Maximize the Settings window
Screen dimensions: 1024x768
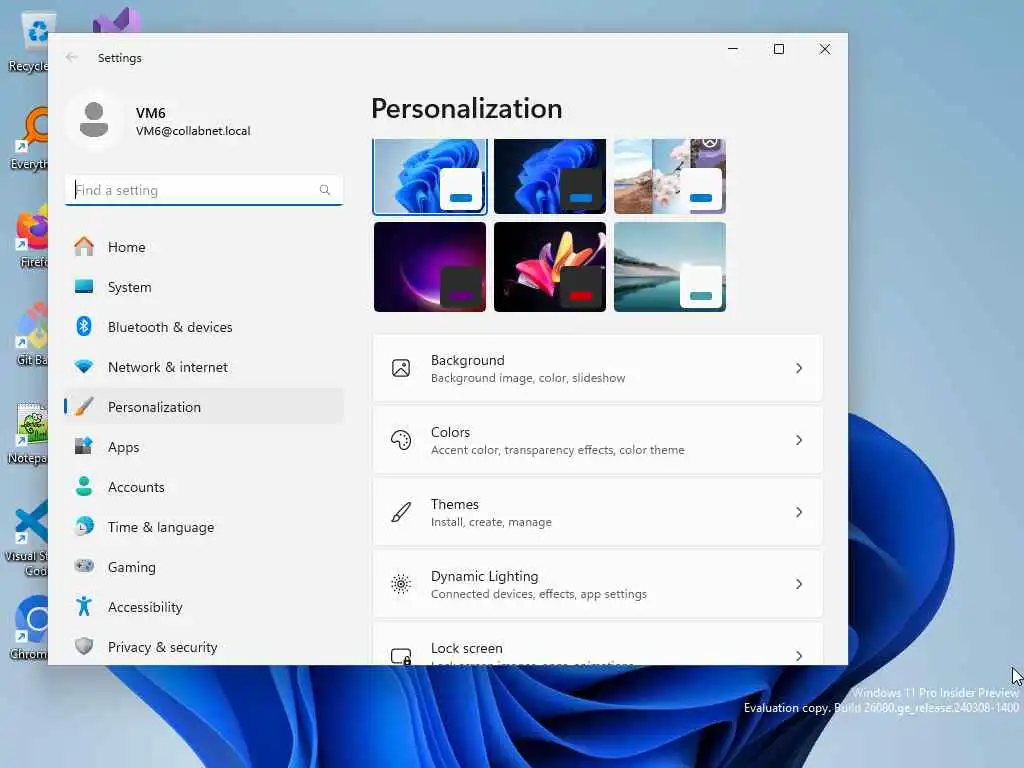[x=778, y=49]
